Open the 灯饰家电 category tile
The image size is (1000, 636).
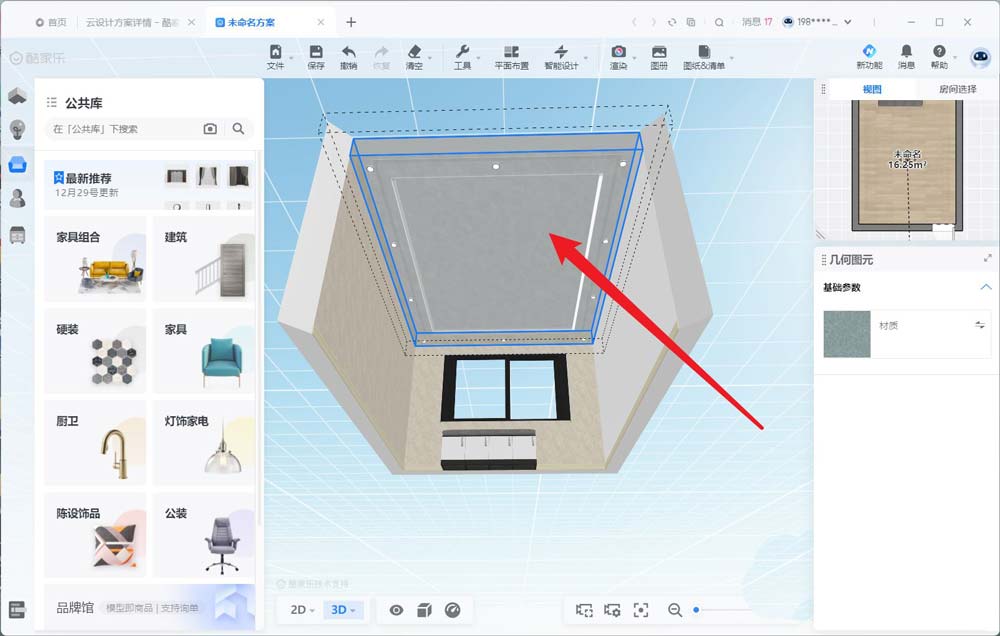(x=204, y=442)
